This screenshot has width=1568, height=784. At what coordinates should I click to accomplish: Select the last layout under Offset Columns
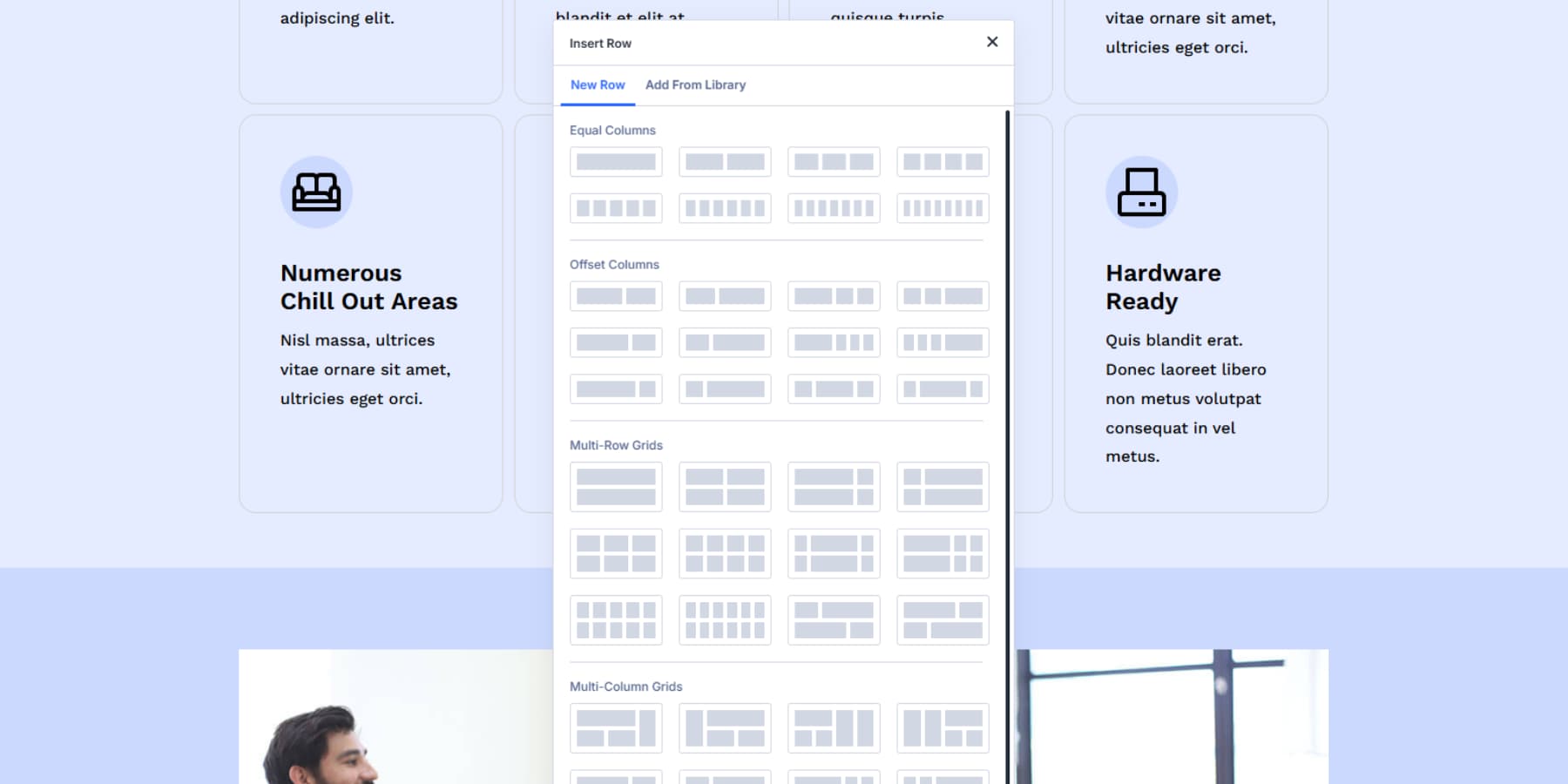[x=943, y=389]
